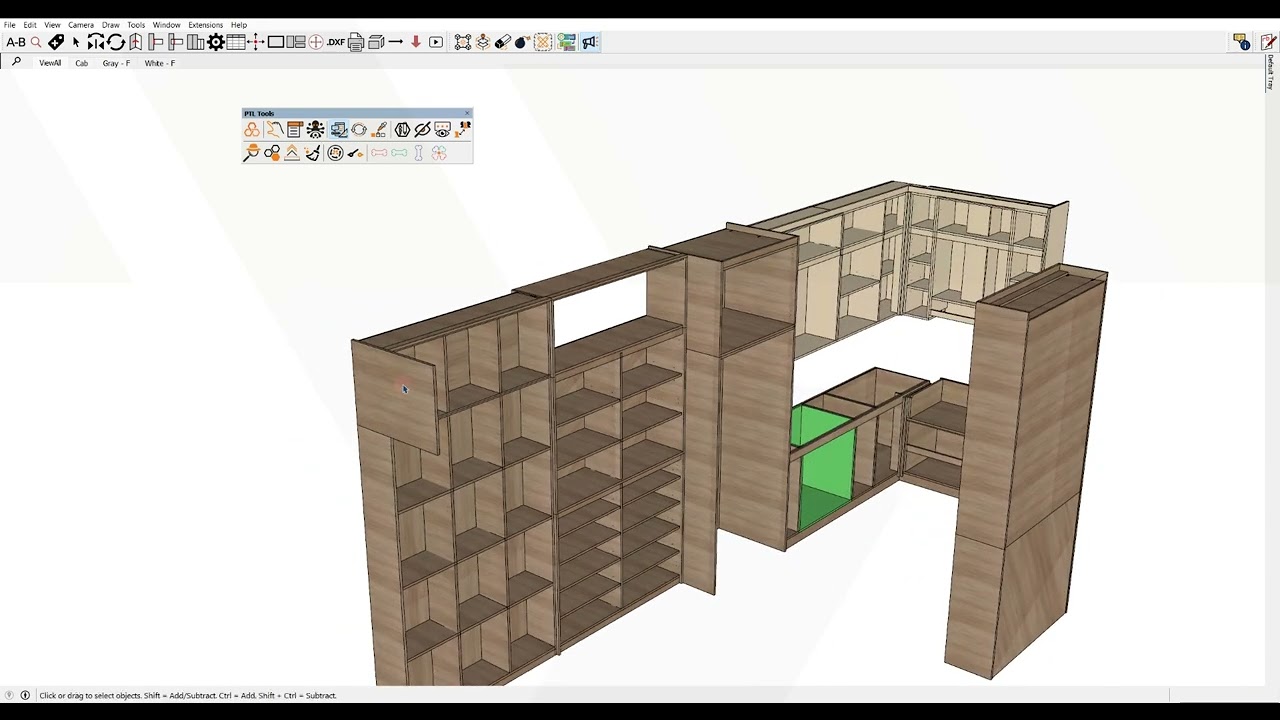The width and height of the screenshot is (1280, 720).
Task: Toggle the eye with dots icon in PTL Tools
Action: [442, 130]
